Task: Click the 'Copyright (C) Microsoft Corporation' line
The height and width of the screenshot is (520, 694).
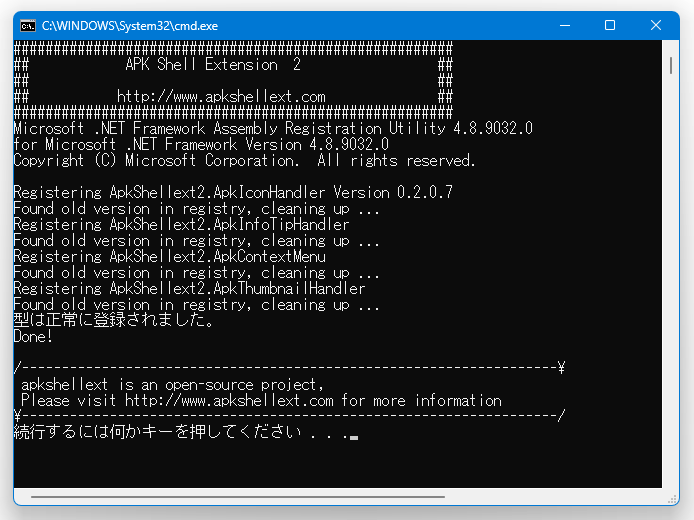Action: (244, 161)
